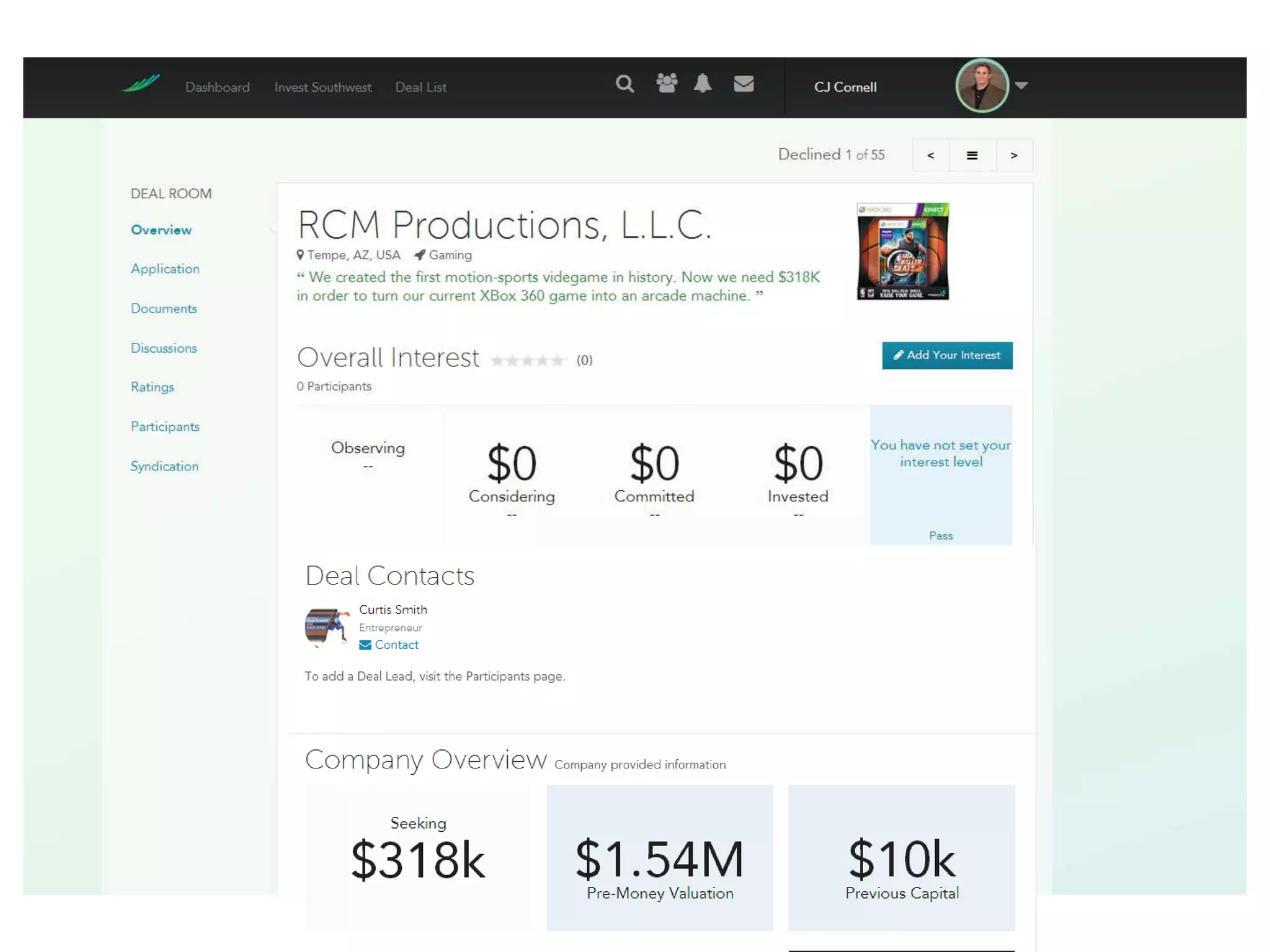Viewport: 1270px width, 952px height.
Task: Switch to the Syndication section
Action: (164, 466)
